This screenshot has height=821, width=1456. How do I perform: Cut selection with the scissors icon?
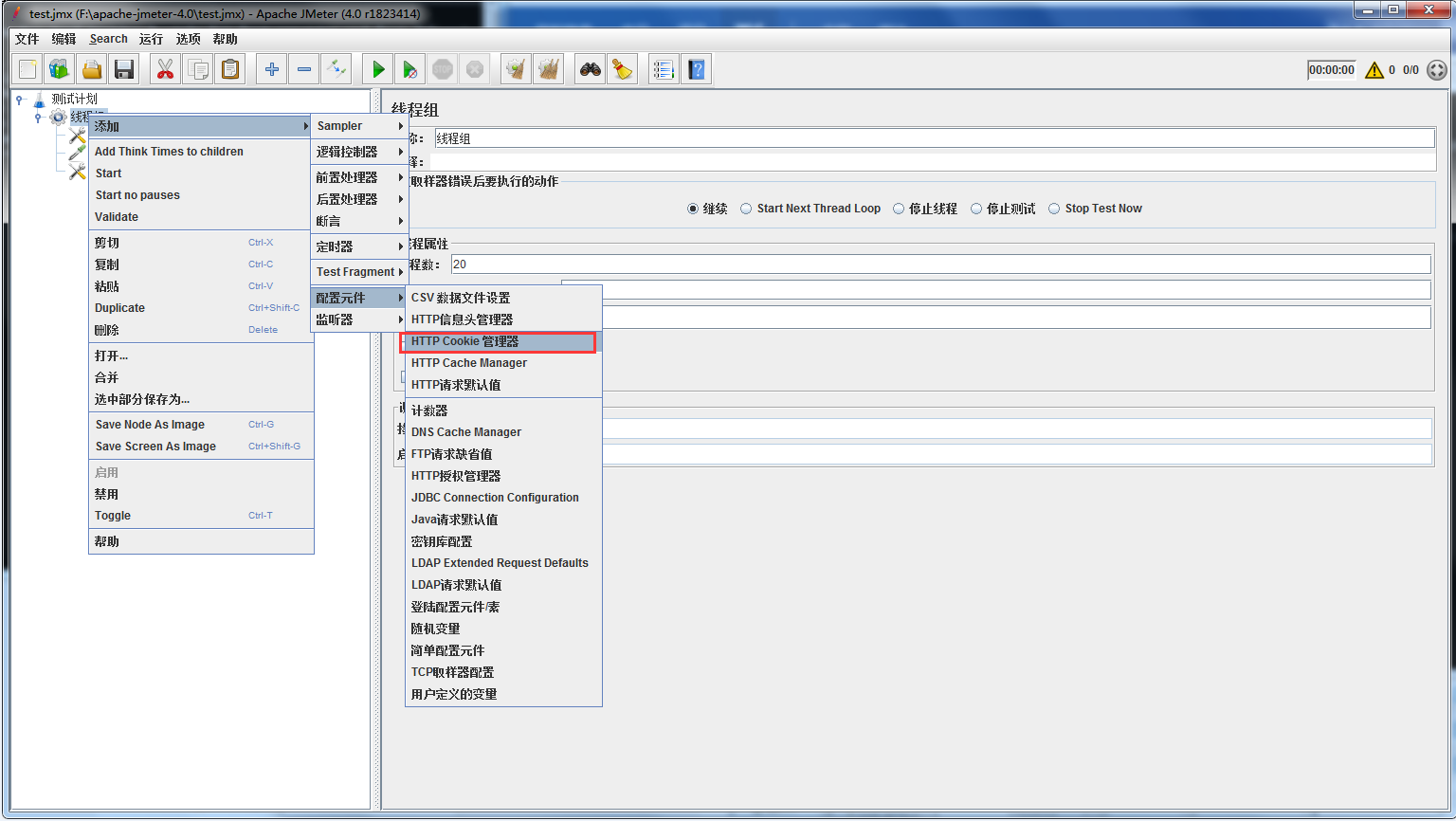[164, 68]
